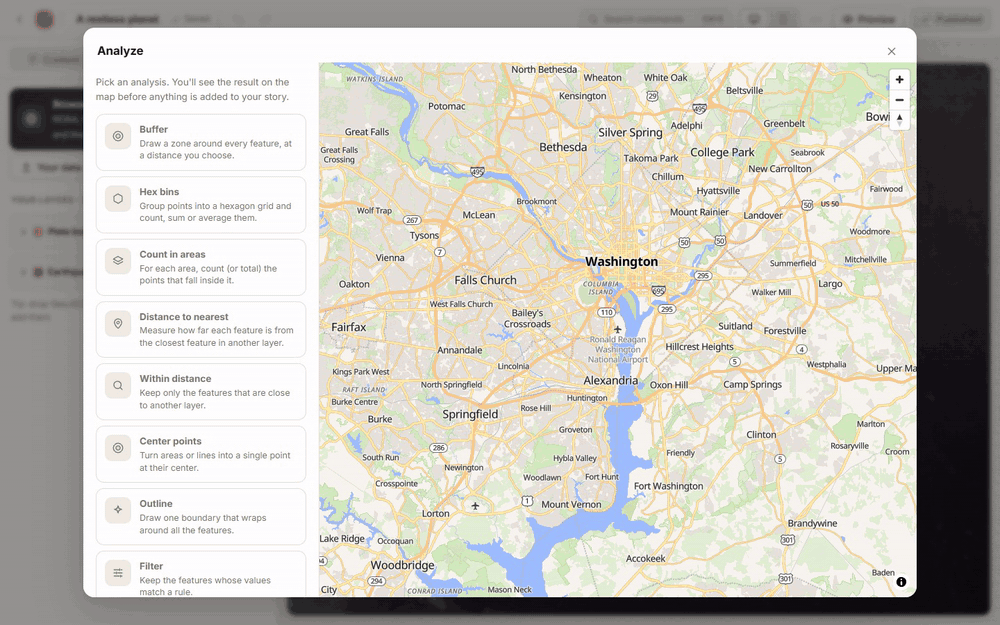Click the Washington label on the map
The height and width of the screenshot is (625, 1000).
[621, 261]
